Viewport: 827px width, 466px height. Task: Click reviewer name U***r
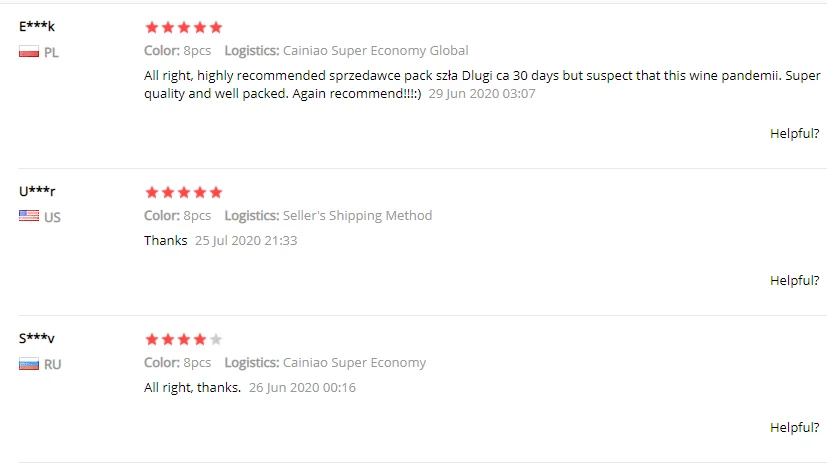pyautogui.click(x=37, y=191)
